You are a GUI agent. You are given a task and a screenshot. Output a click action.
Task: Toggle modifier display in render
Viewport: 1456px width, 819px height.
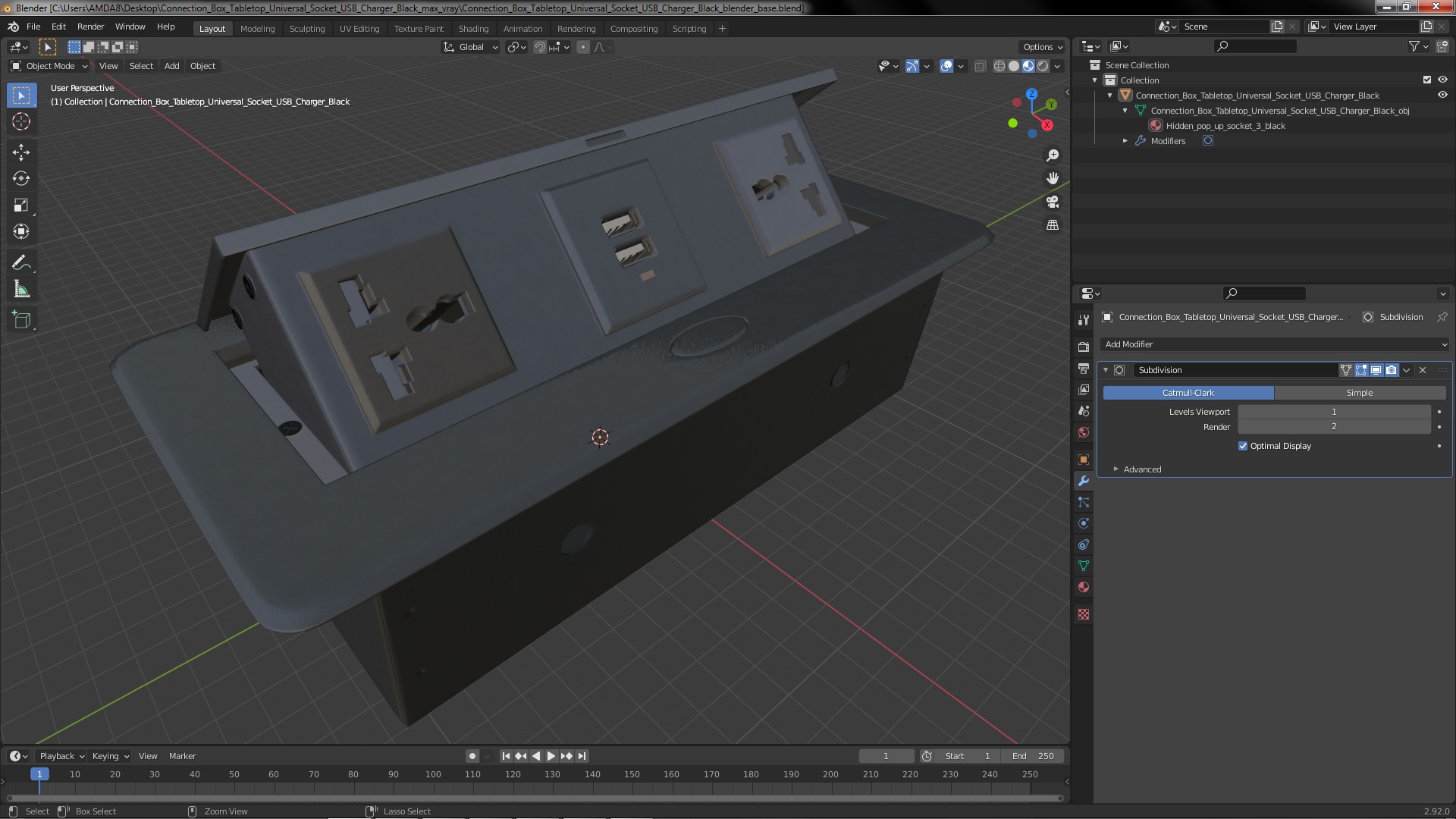pos(1392,370)
